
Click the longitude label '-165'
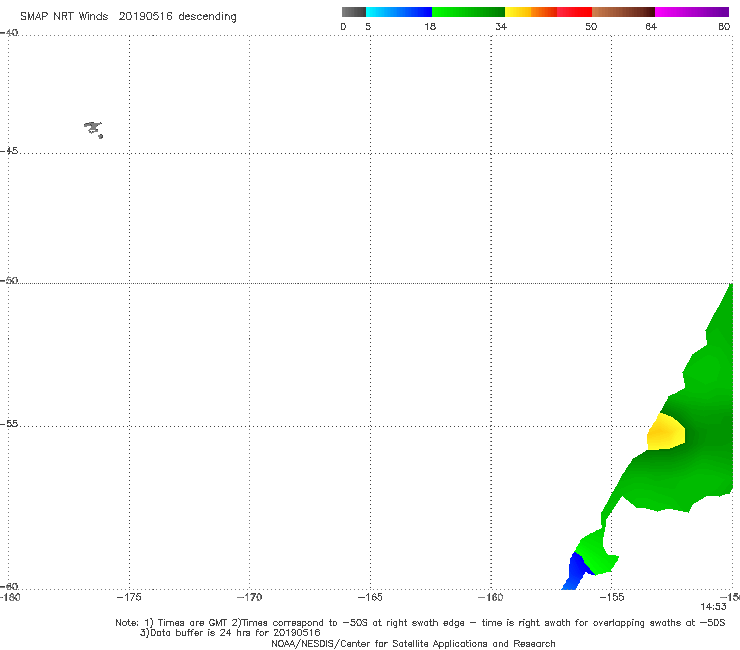click(x=370, y=598)
